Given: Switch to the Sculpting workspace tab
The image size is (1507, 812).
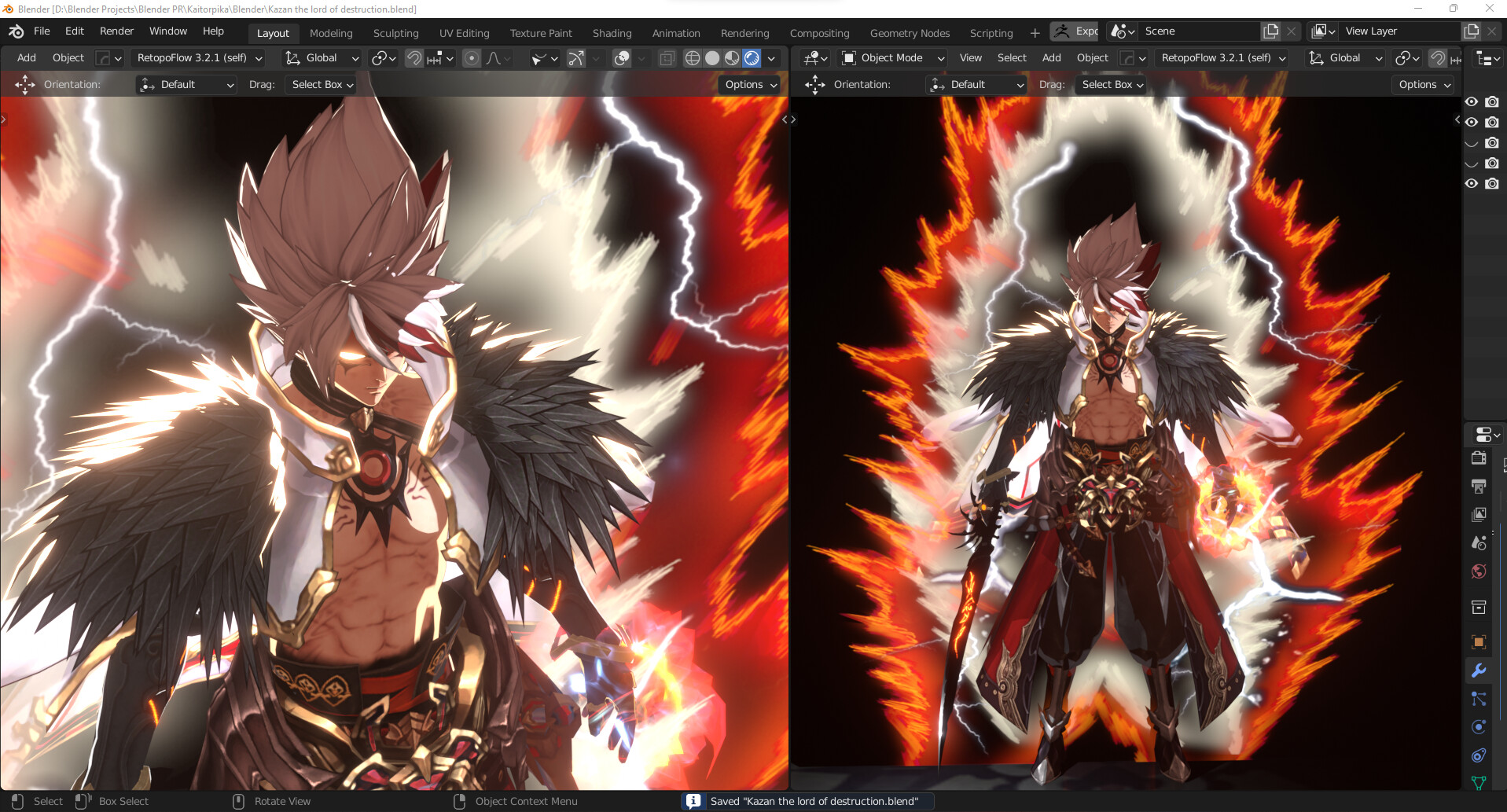Looking at the screenshot, I should 395,33.
